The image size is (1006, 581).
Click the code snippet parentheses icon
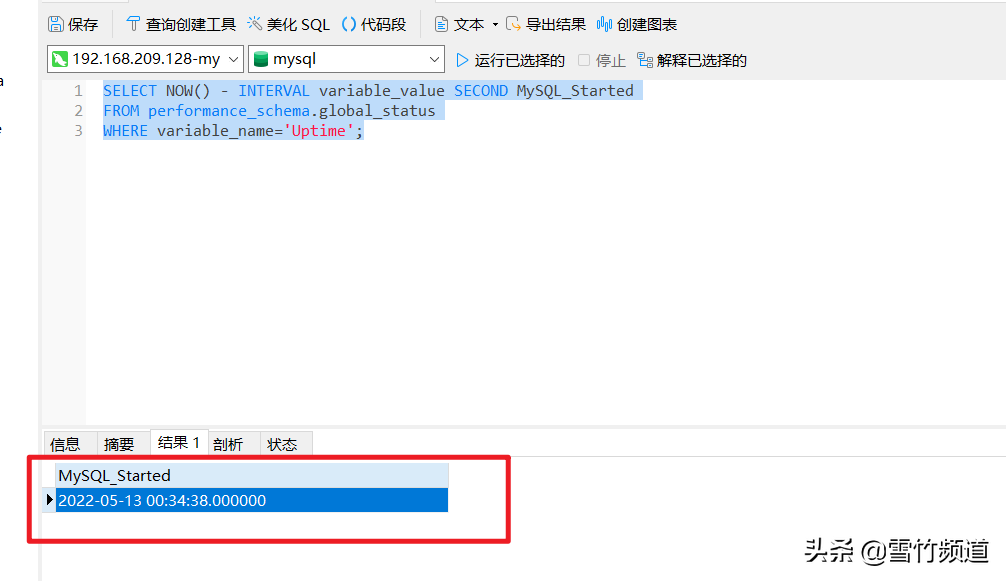pos(349,24)
